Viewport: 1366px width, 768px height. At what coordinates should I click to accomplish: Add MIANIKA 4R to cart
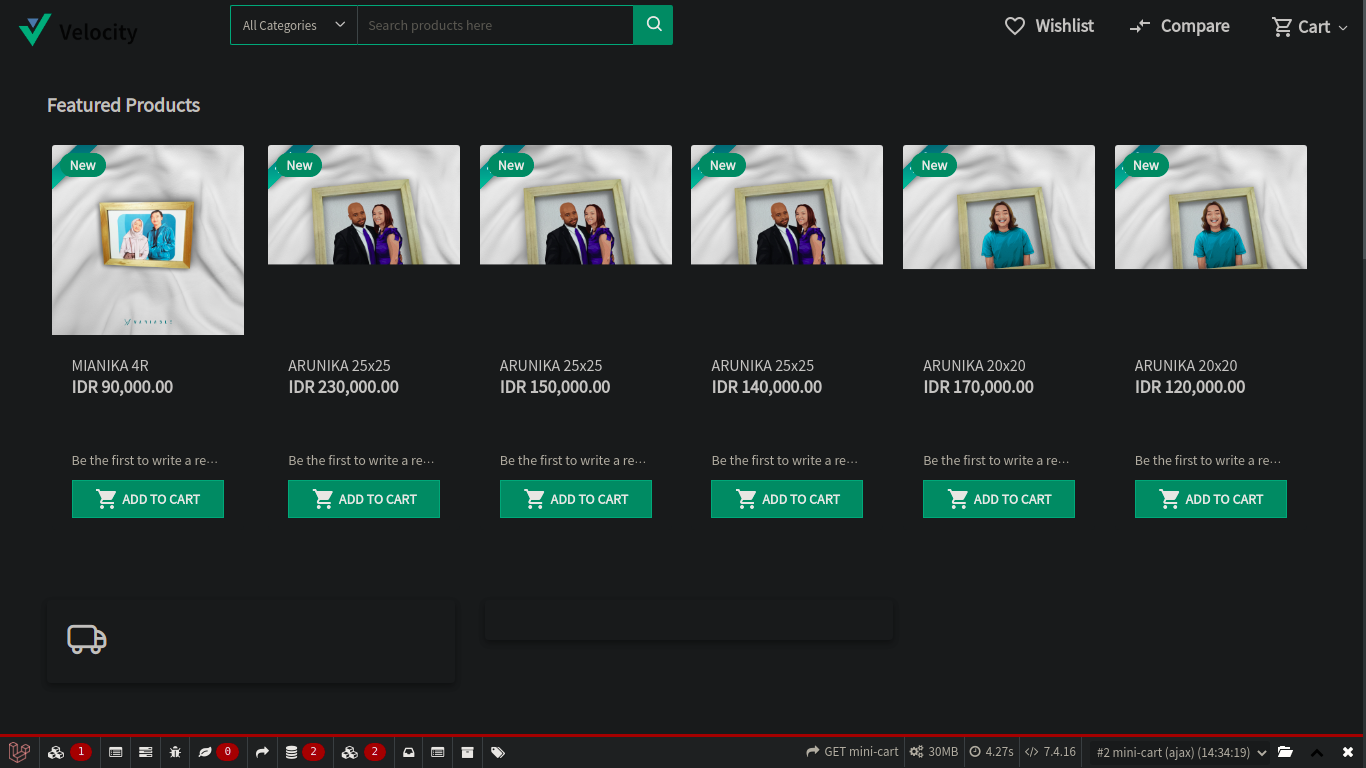click(x=148, y=499)
